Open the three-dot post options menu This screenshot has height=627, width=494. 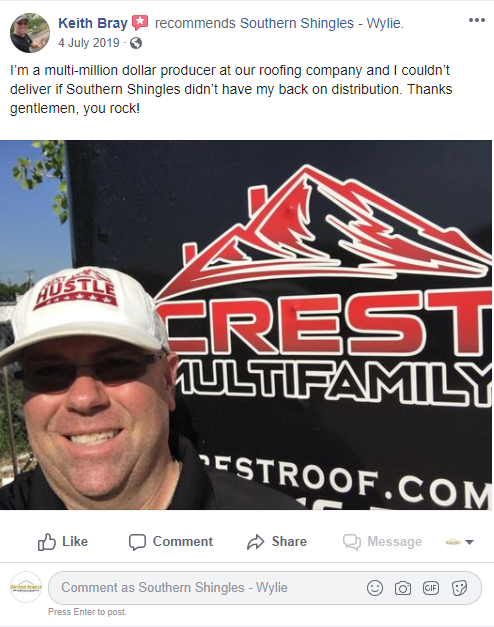(476, 20)
